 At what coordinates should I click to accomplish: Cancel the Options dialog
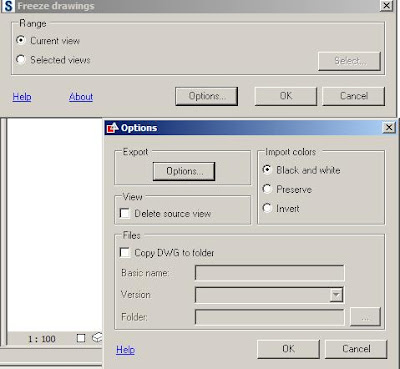356,349
